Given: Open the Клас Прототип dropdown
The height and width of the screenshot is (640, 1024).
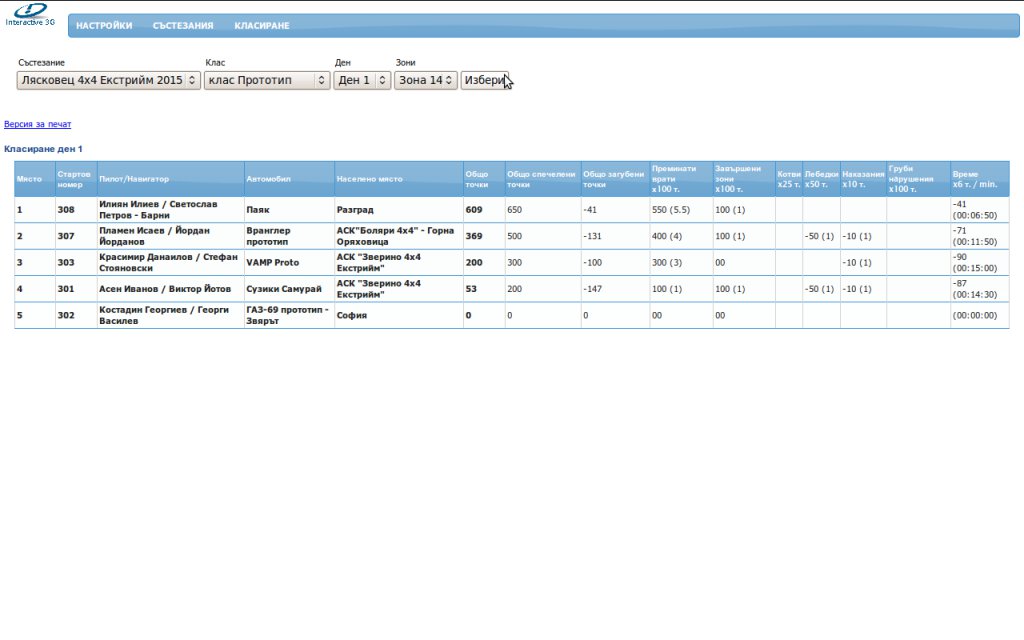Looking at the screenshot, I should point(267,80).
